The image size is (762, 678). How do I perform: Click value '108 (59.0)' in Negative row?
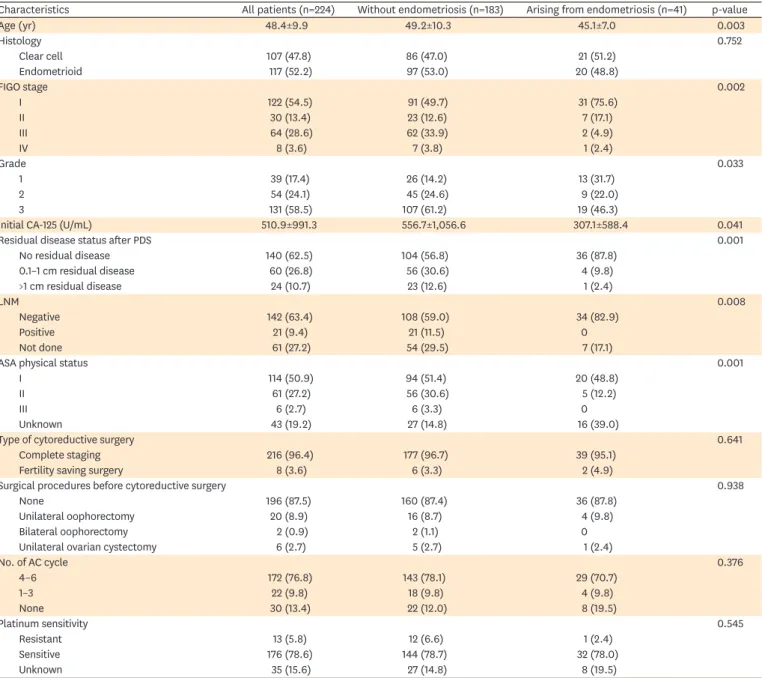tap(425, 317)
